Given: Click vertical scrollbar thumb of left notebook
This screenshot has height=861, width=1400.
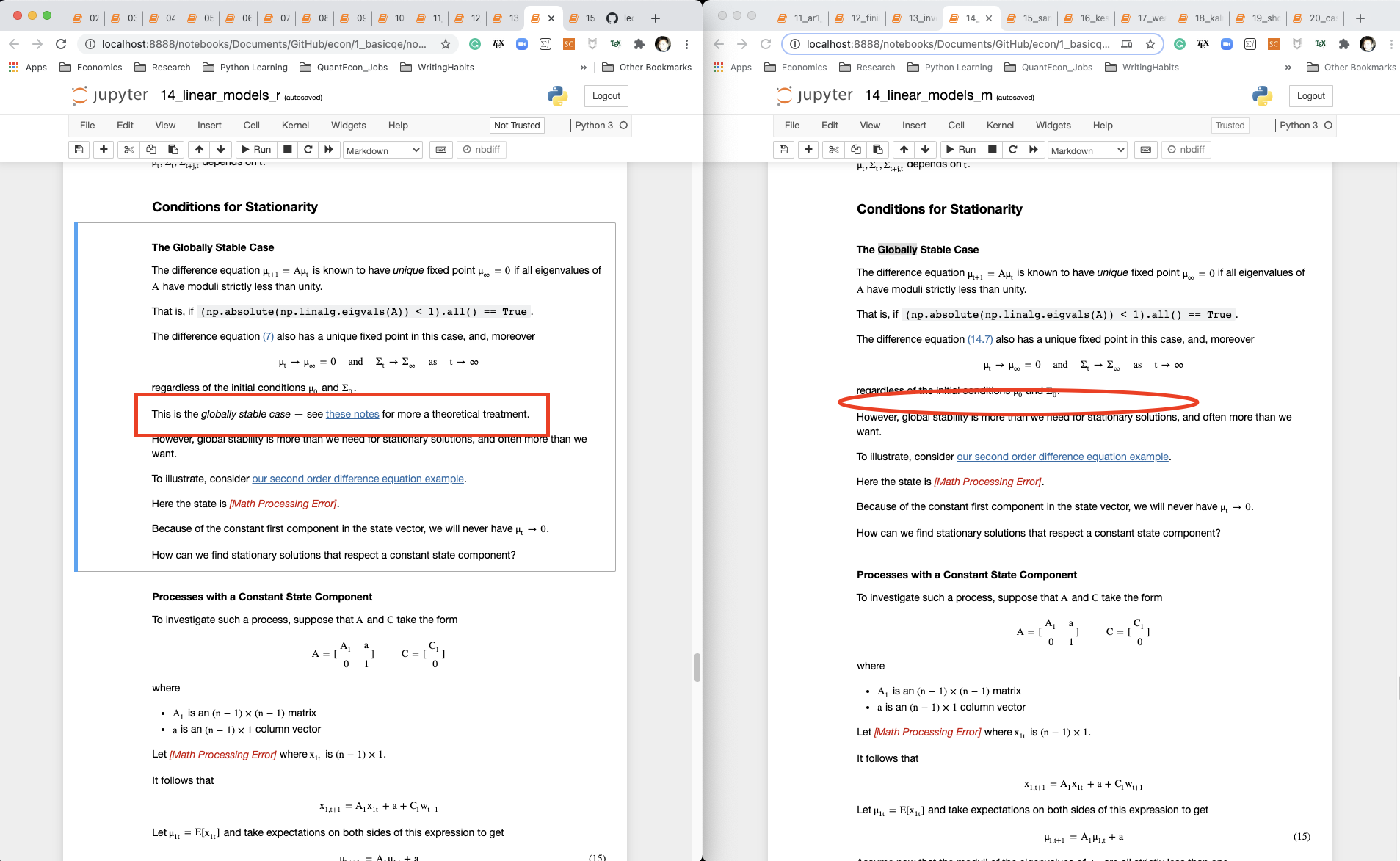Looking at the screenshot, I should (697, 667).
